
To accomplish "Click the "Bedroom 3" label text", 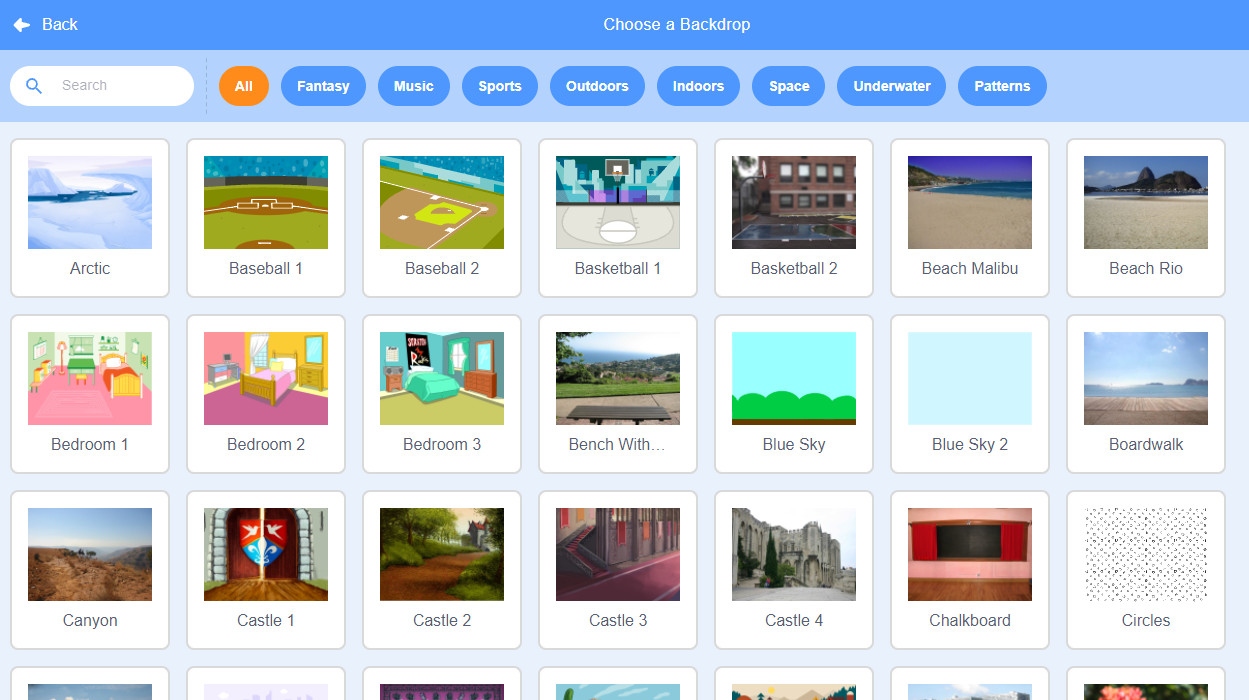I will 442,445.
